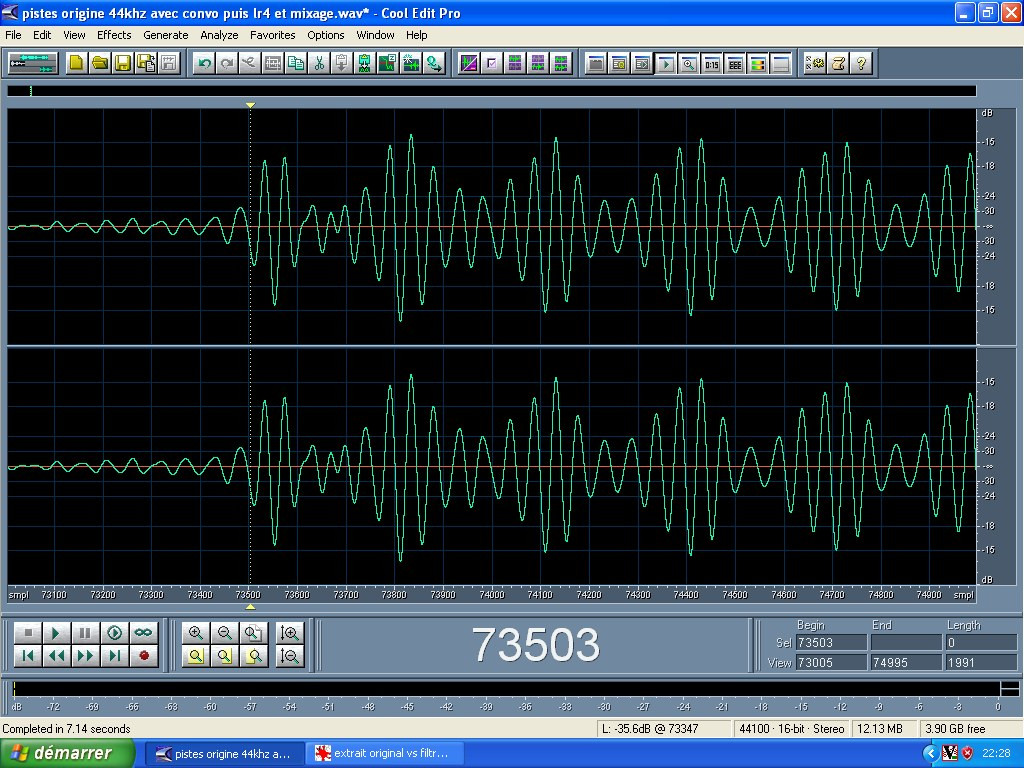The image size is (1024, 768).
Task: Toggle spectral view display
Action: 468,63
